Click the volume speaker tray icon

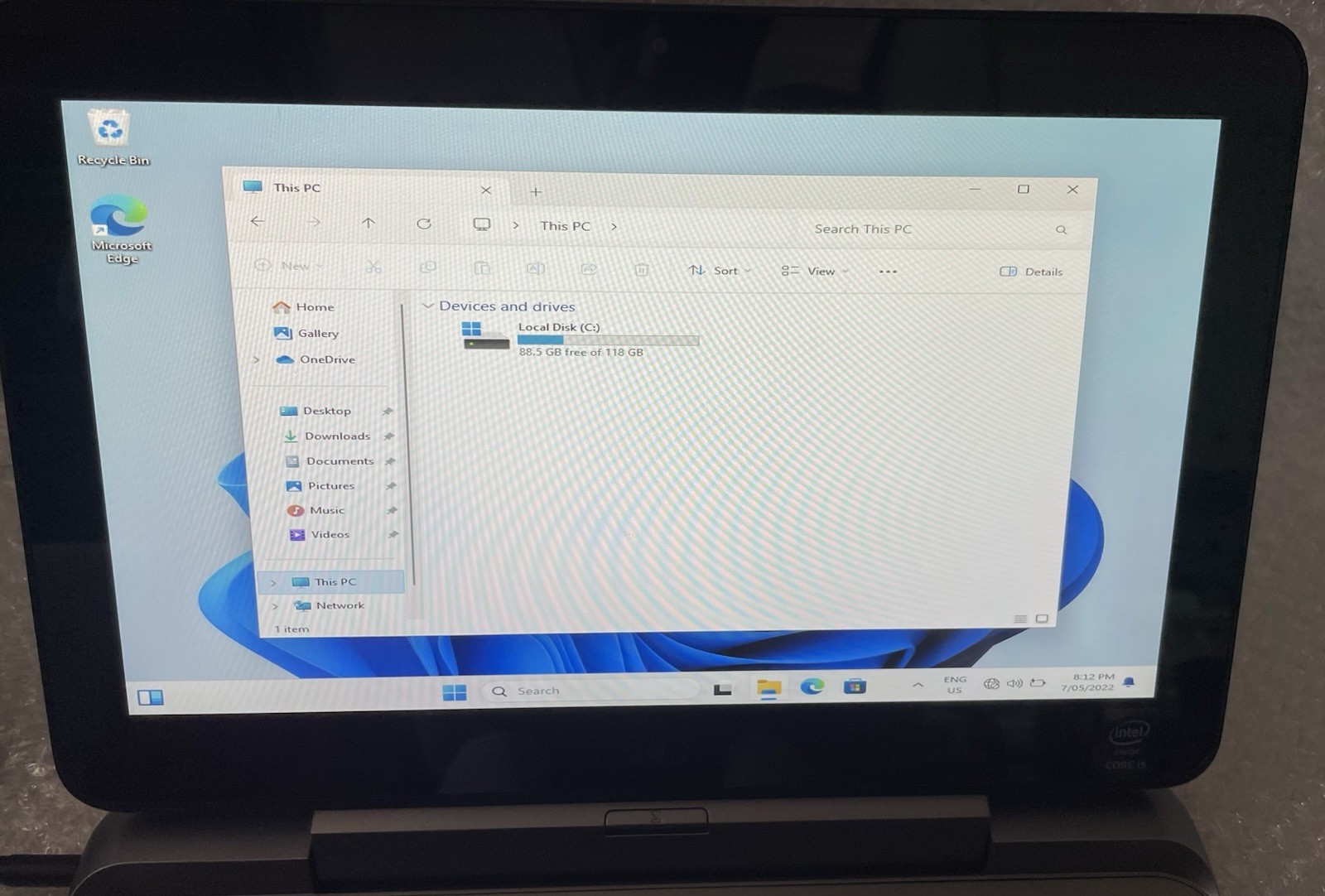1014,683
